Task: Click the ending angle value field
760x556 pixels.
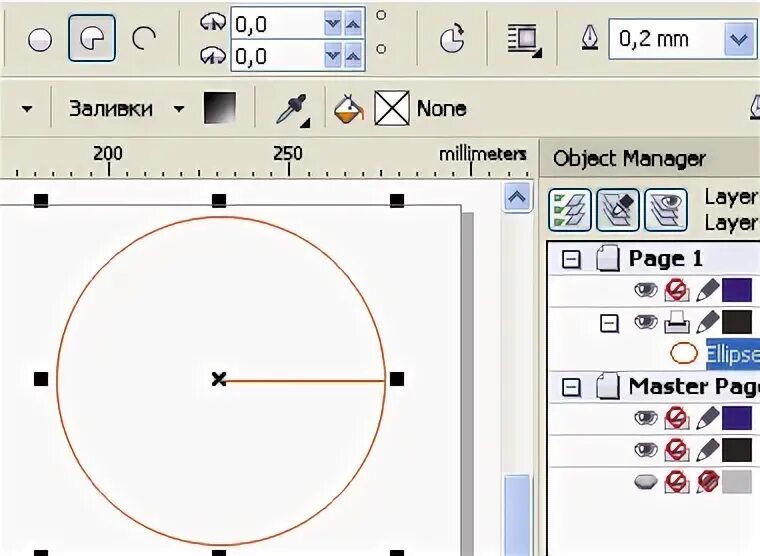Action: pos(277,56)
